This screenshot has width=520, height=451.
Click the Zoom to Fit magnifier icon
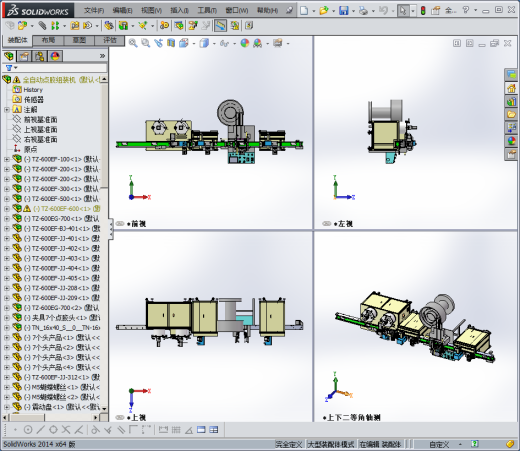[133, 43]
